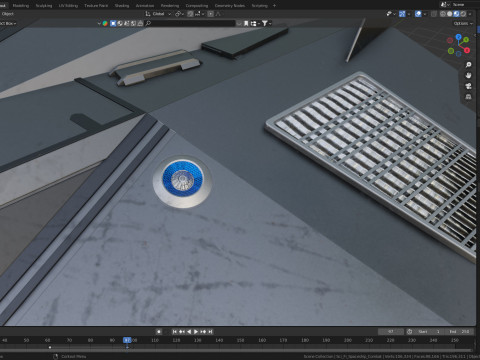Toggle the fourth filter icon
Image resolution: width=480 pixels, height=360 pixels.
[x=133, y=23]
